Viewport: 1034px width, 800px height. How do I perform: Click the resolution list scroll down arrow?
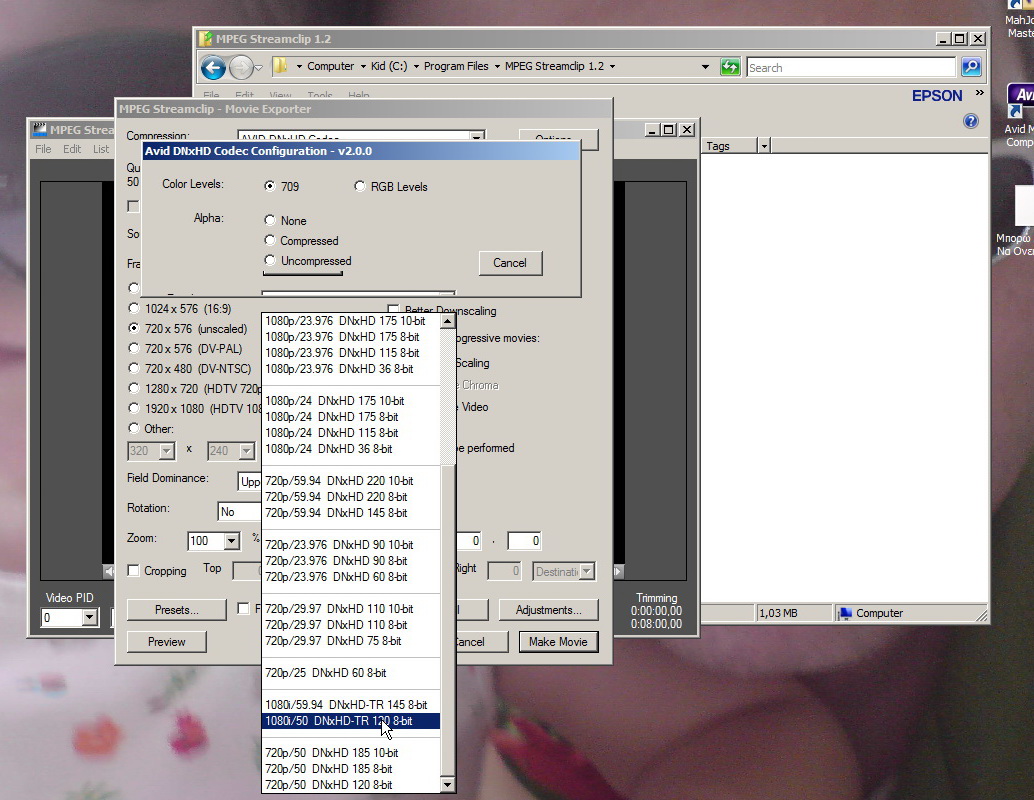pyautogui.click(x=448, y=784)
